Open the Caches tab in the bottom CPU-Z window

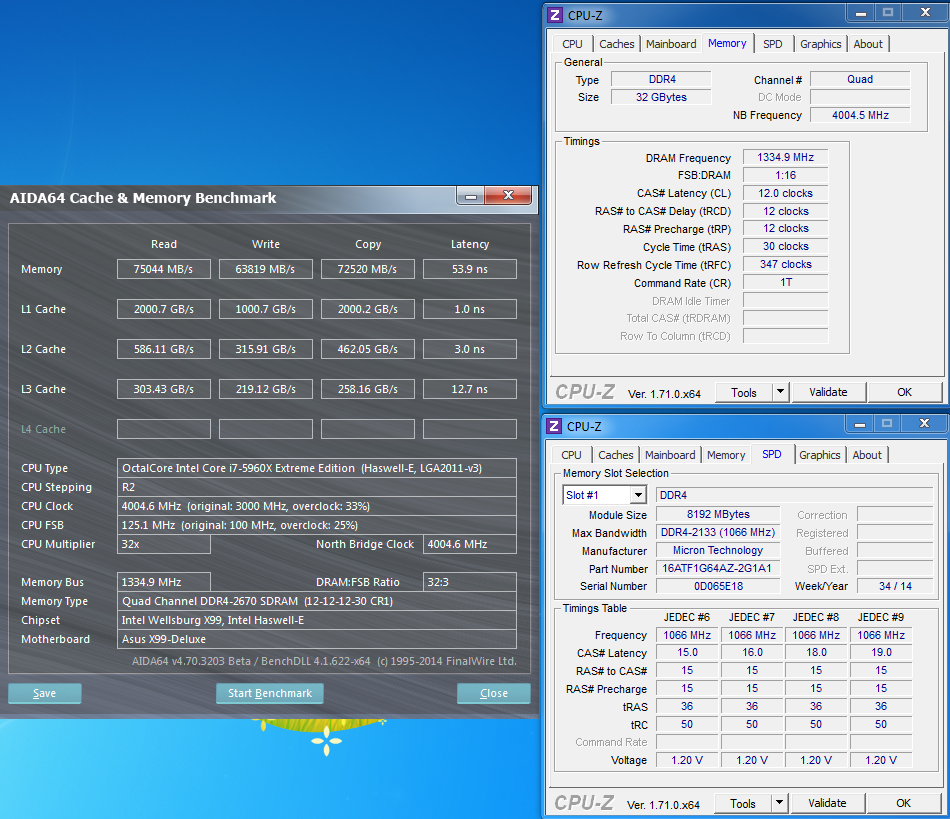(616, 455)
